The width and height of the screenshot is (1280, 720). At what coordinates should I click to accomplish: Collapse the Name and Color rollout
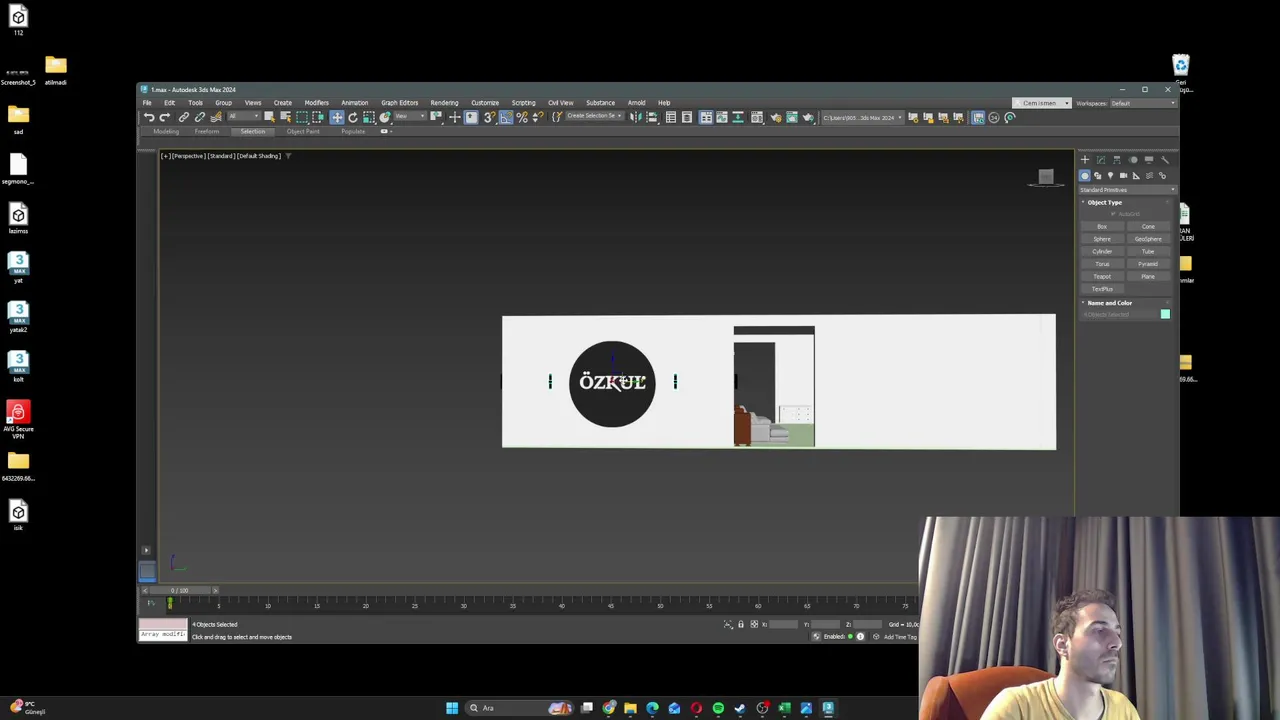pos(1109,302)
